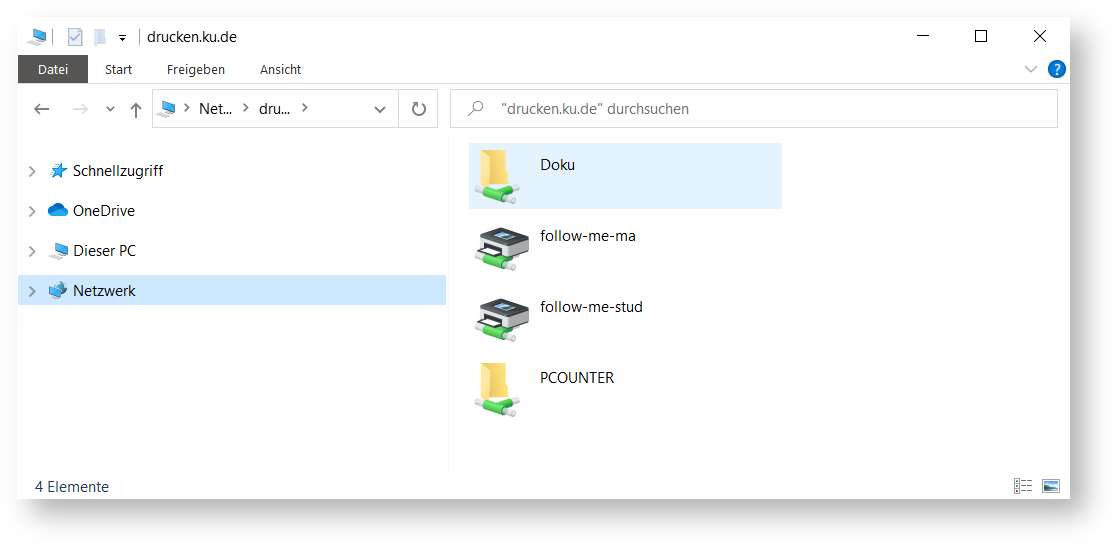Select the follow-me-ma printer icon
This screenshot has width=1118, height=547.
coord(501,247)
